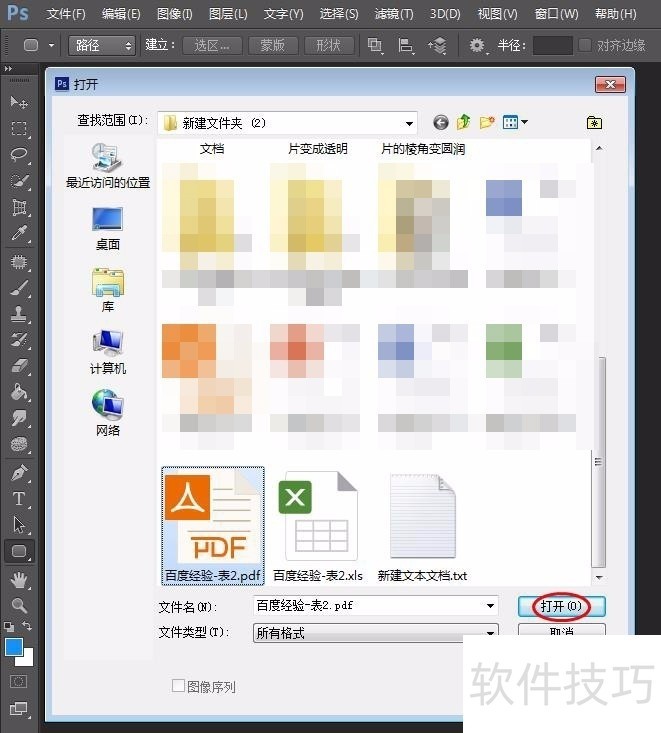Select the Smudge tool

pos(19,417)
